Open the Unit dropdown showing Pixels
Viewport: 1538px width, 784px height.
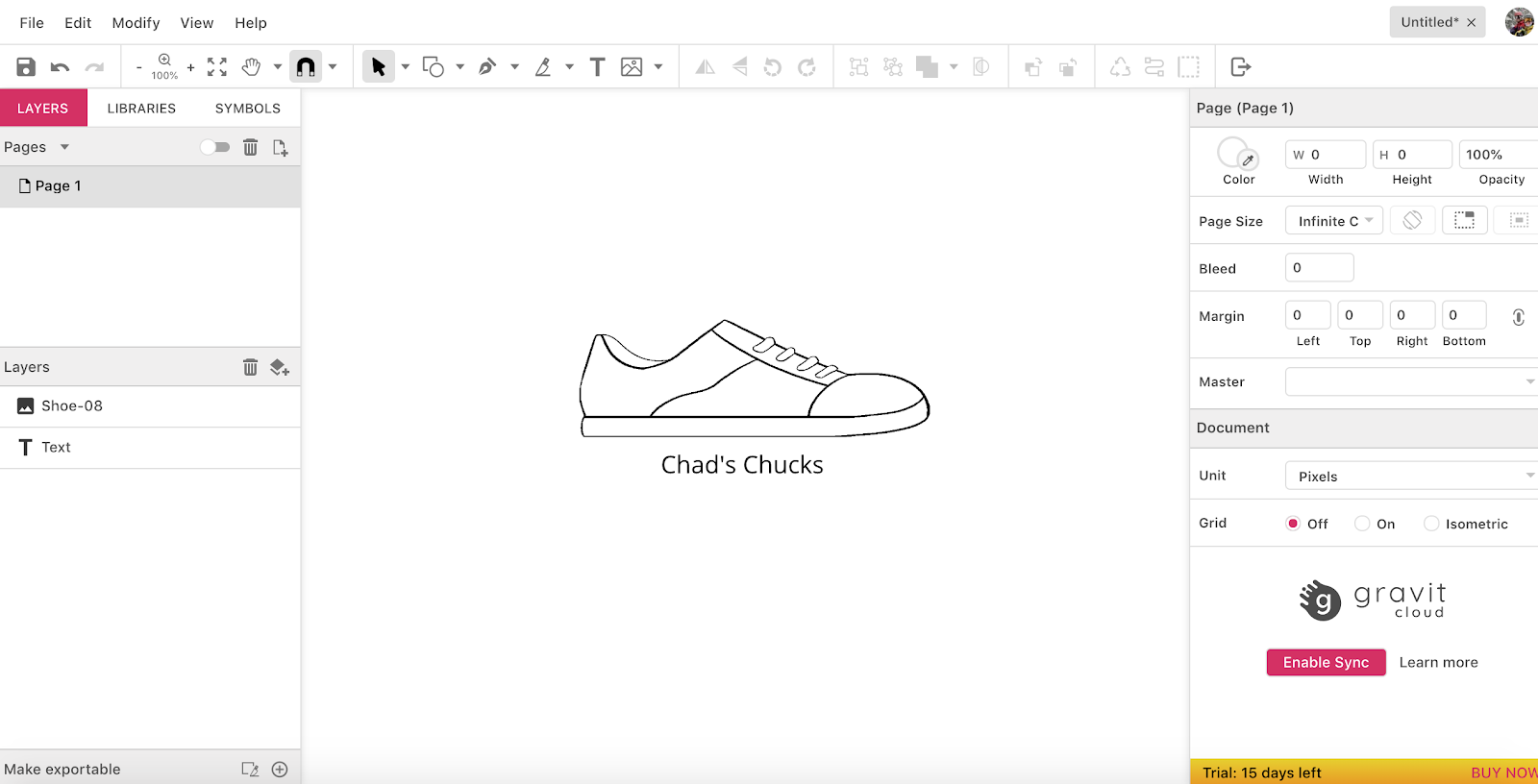1410,476
